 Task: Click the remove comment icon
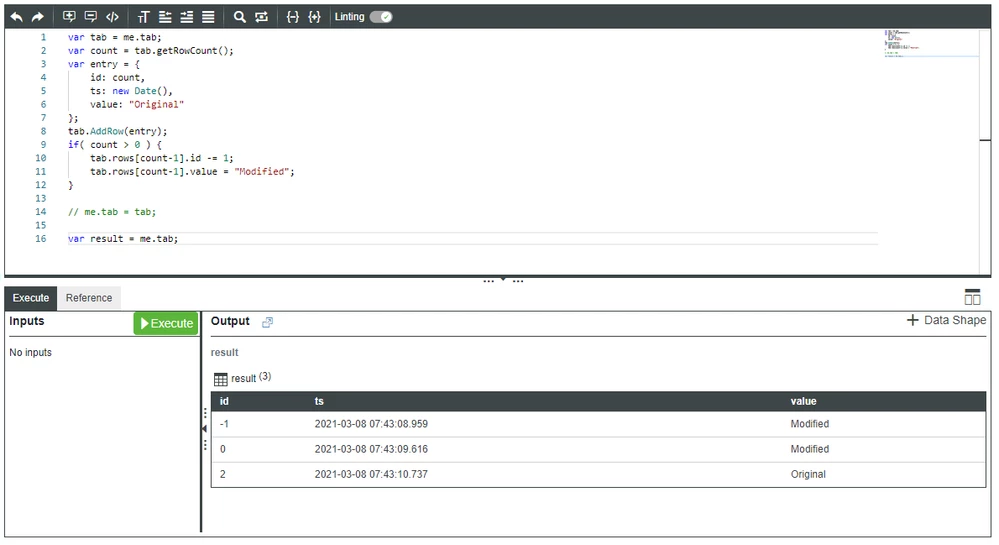[90, 17]
